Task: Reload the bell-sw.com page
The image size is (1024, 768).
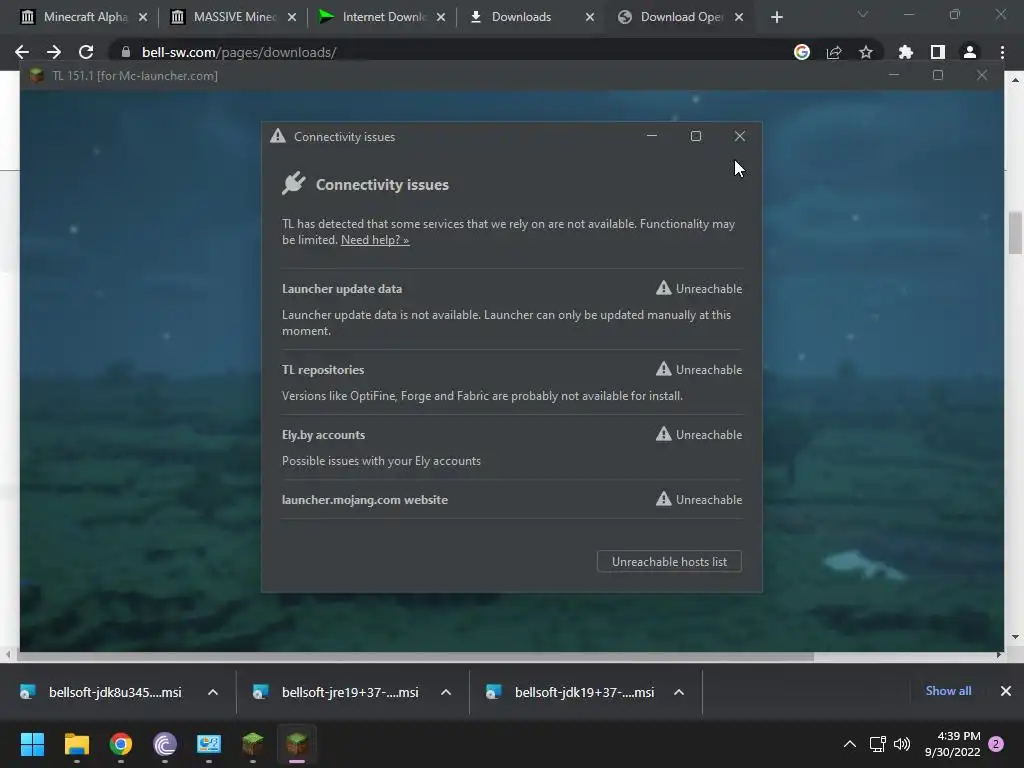Action: point(86,52)
